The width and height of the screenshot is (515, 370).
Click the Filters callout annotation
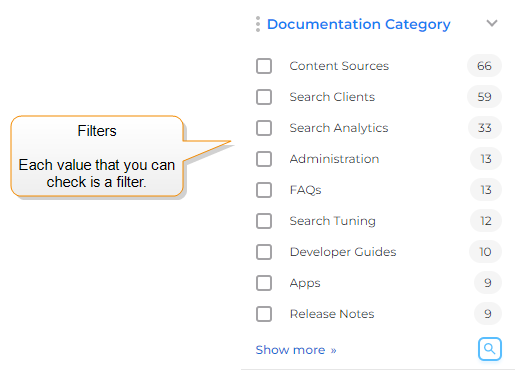tap(97, 156)
